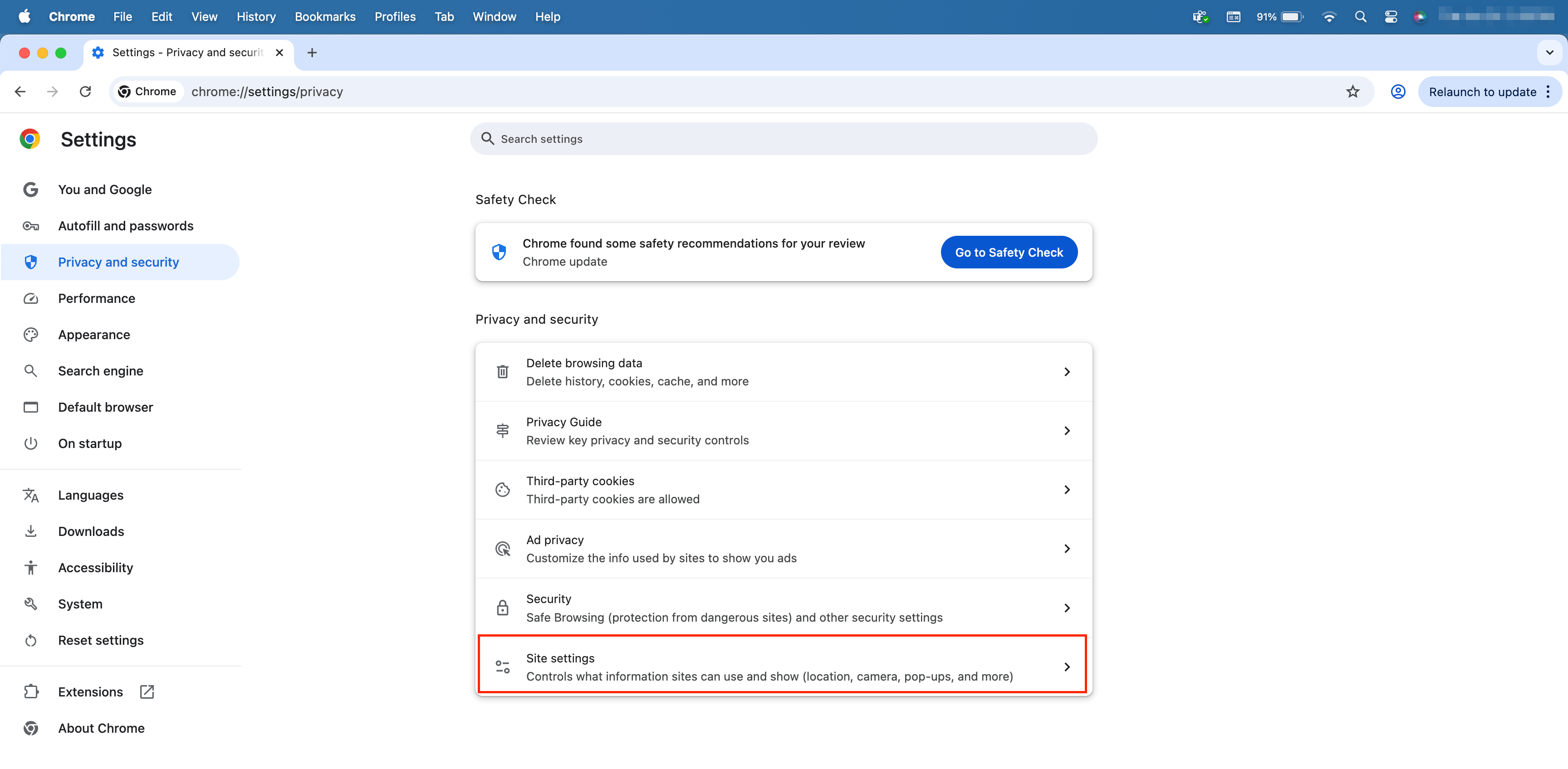The width and height of the screenshot is (1568, 769).
Task: Open the profile avatar icon
Action: tap(1397, 92)
